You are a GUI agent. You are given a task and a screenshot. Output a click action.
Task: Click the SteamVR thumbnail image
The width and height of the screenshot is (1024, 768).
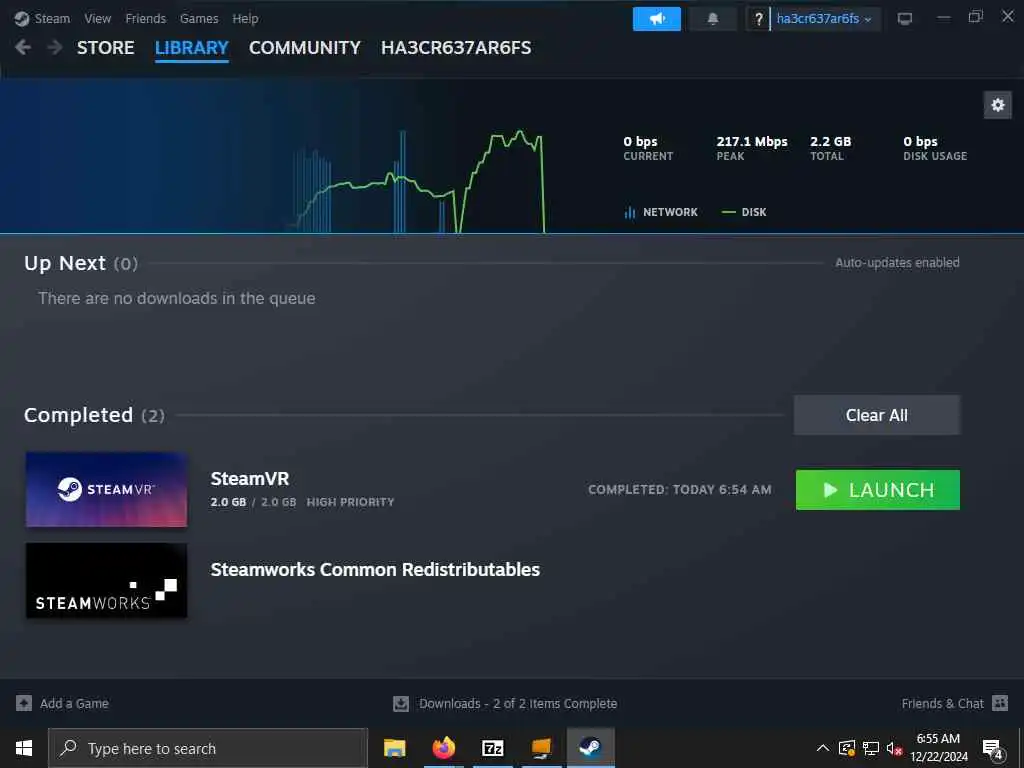(106, 489)
